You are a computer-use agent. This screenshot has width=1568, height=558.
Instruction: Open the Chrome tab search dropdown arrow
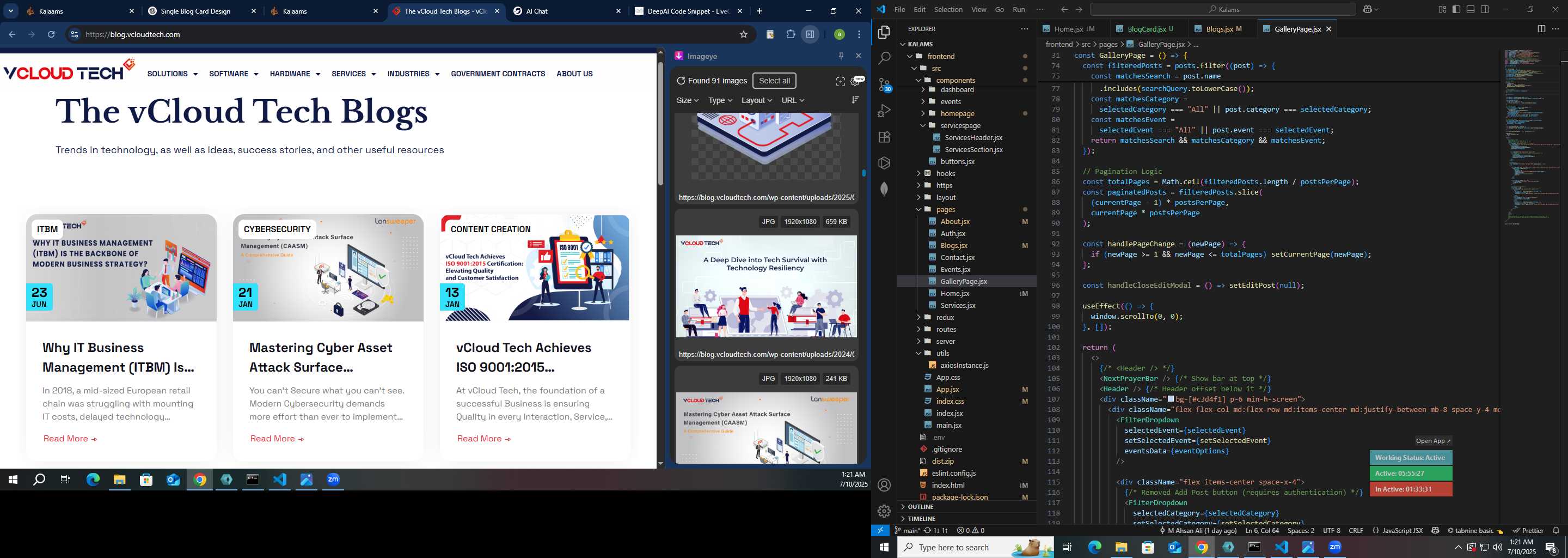[x=11, y=11]
